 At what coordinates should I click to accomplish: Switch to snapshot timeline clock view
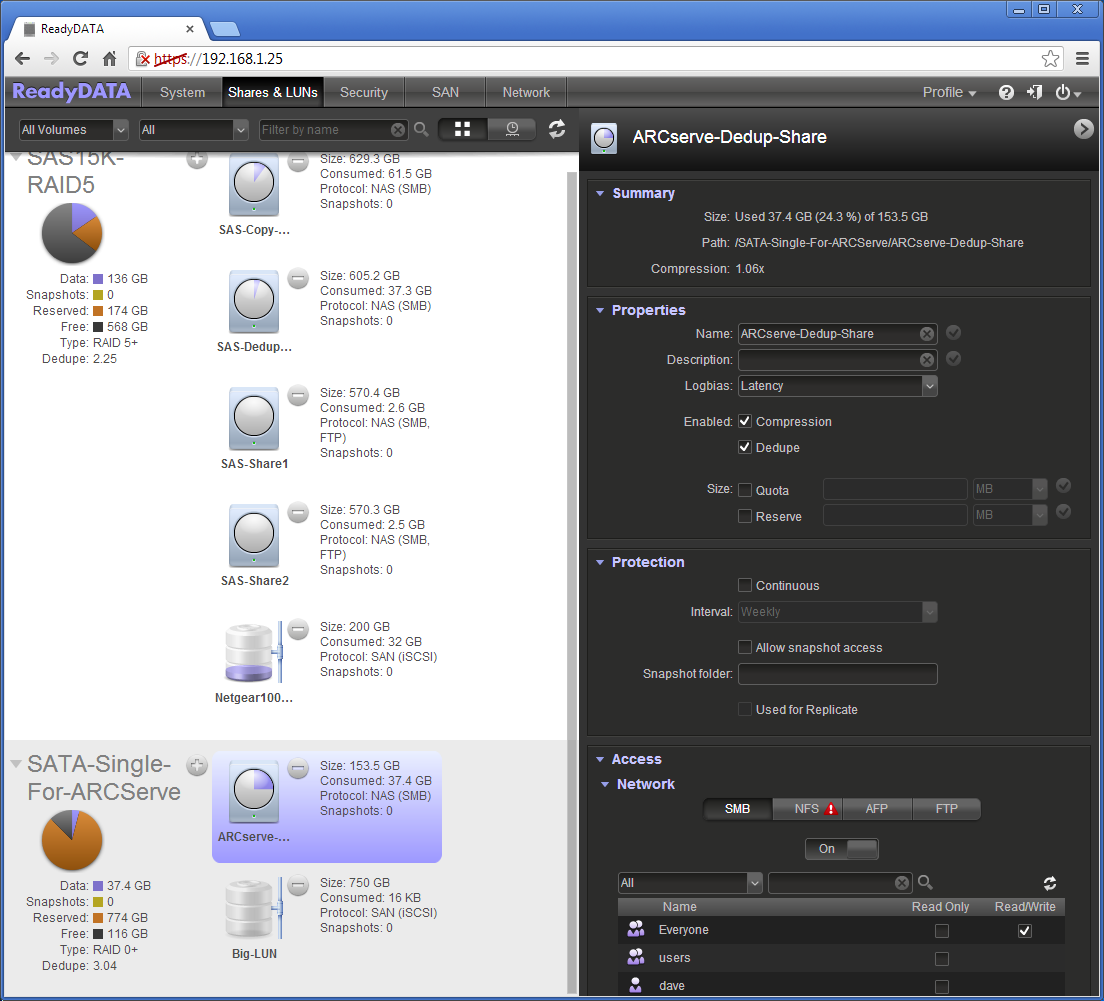(512, 129)
